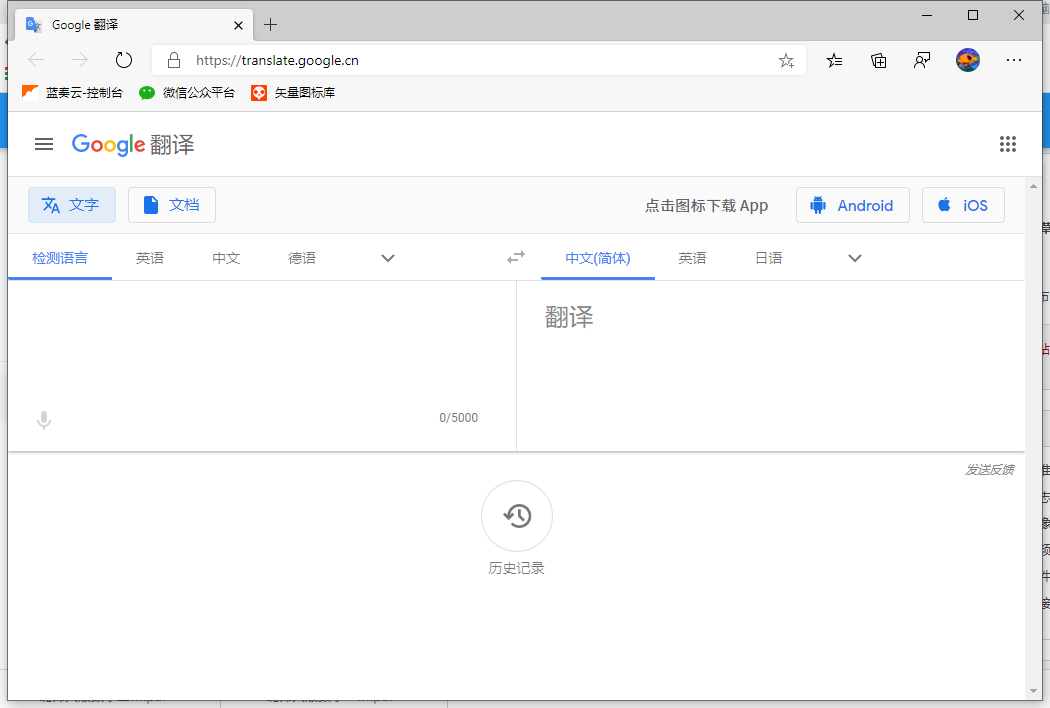Download the iOS app

pos(963,205)
